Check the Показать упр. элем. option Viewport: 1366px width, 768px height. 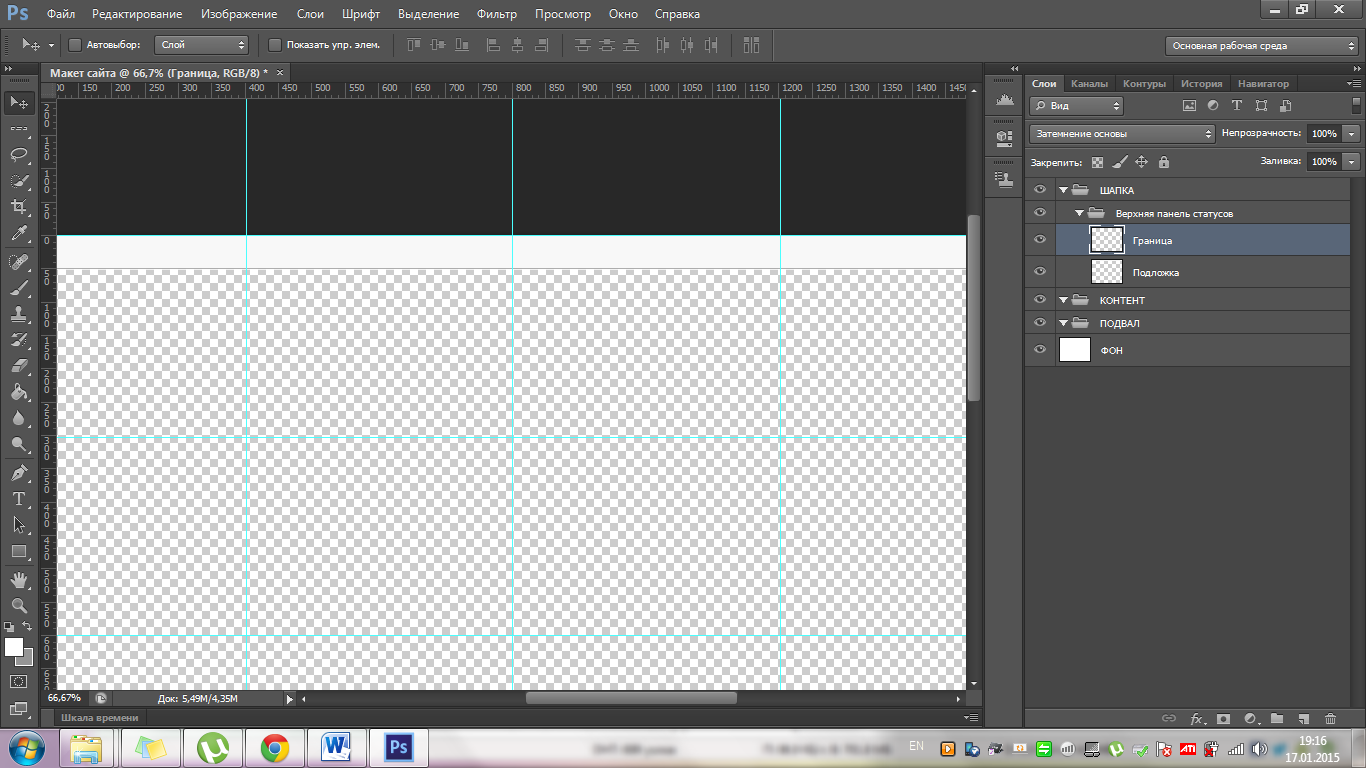point(275,45)
